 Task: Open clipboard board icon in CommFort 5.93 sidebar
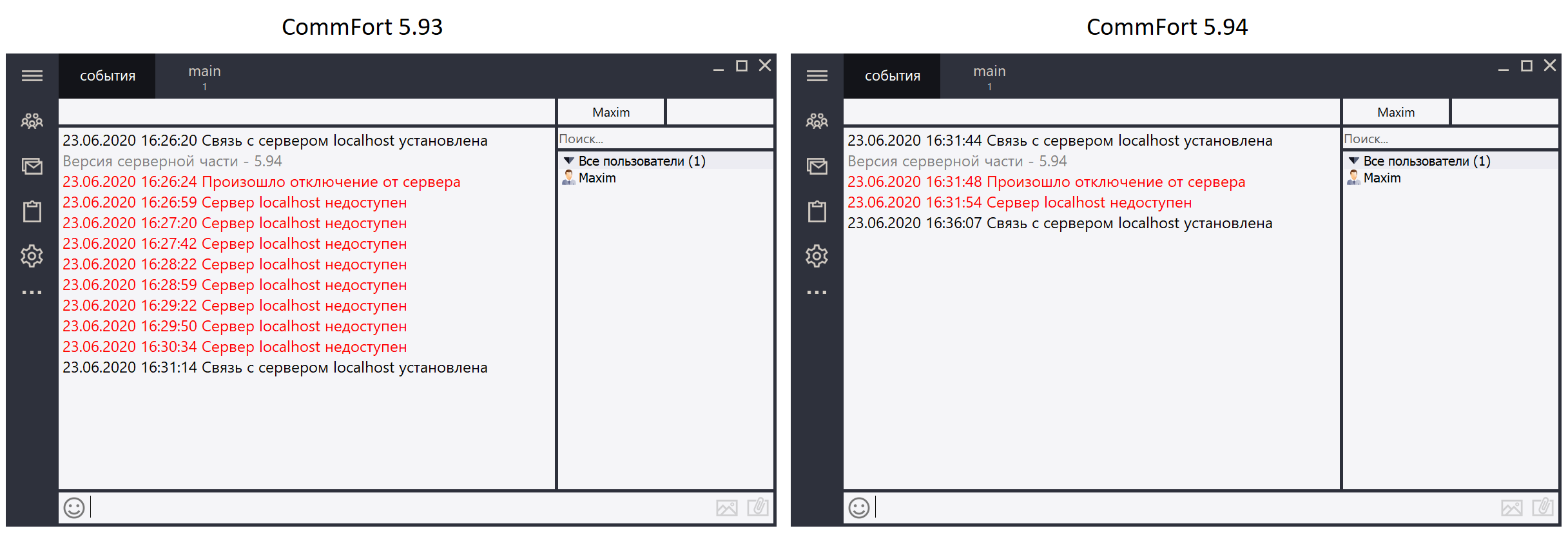[x=32, y=211]
